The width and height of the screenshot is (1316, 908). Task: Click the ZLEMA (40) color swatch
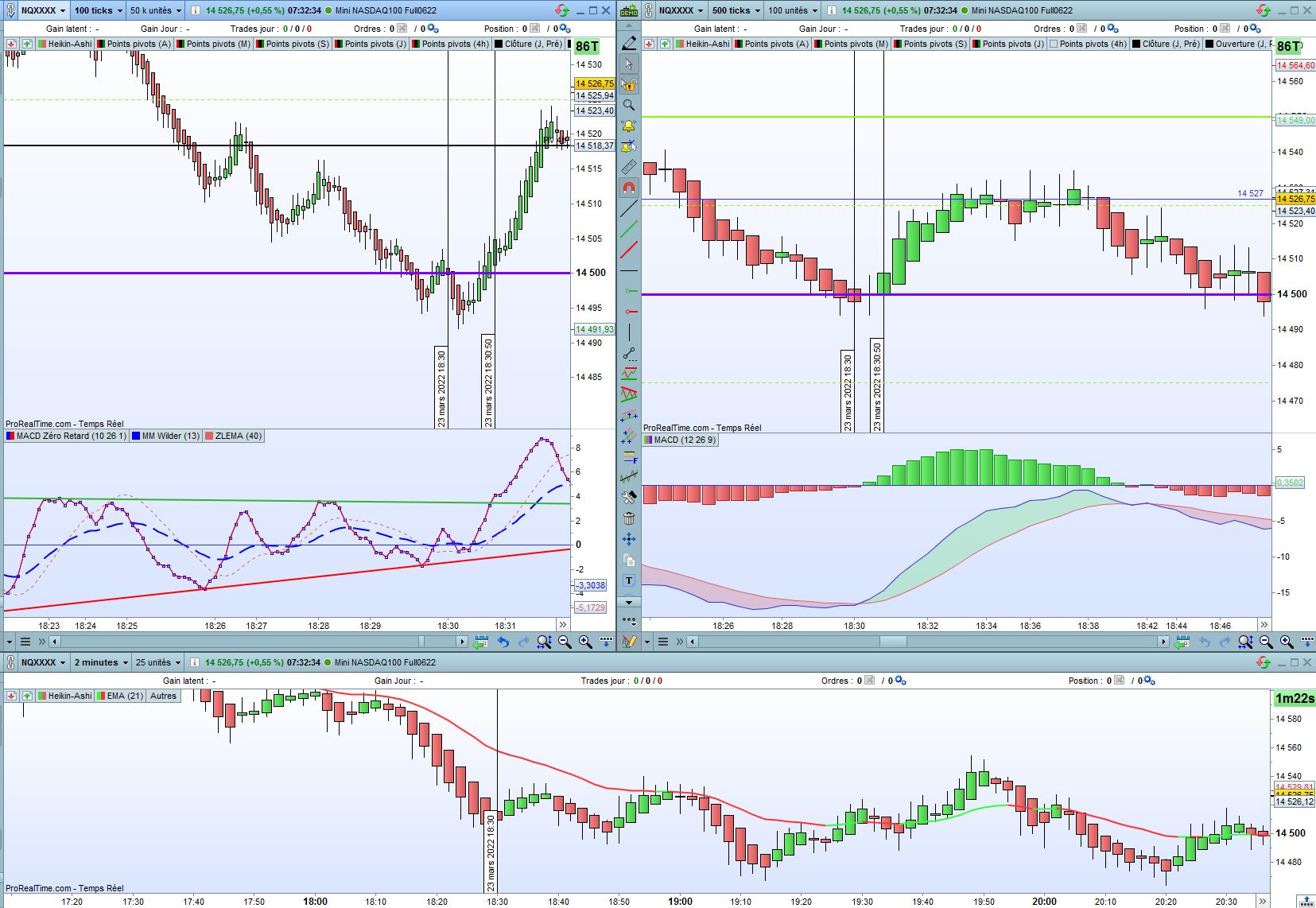coord(209,436)
